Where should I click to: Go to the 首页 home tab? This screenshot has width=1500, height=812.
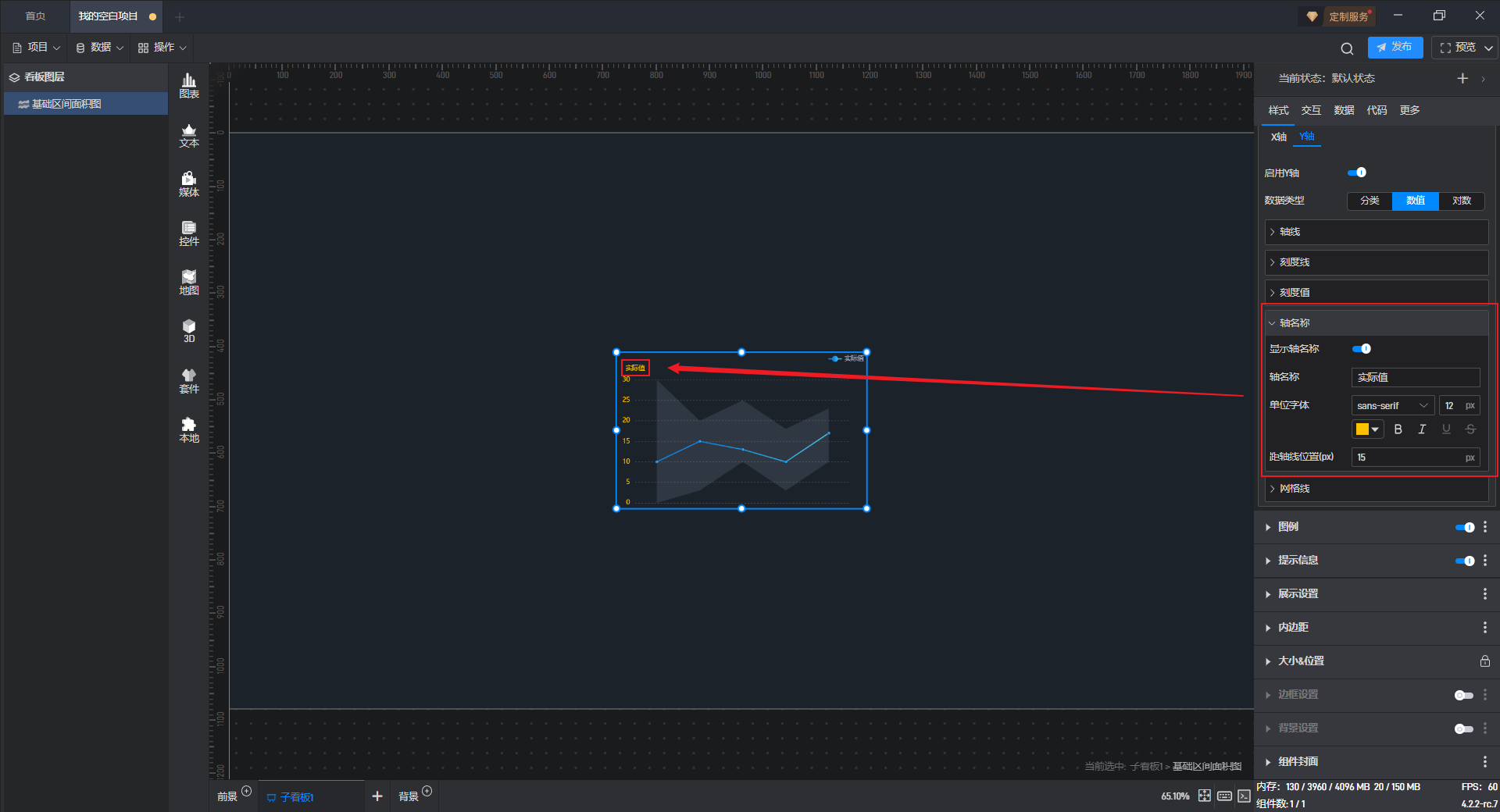click(x=35, y=16)
